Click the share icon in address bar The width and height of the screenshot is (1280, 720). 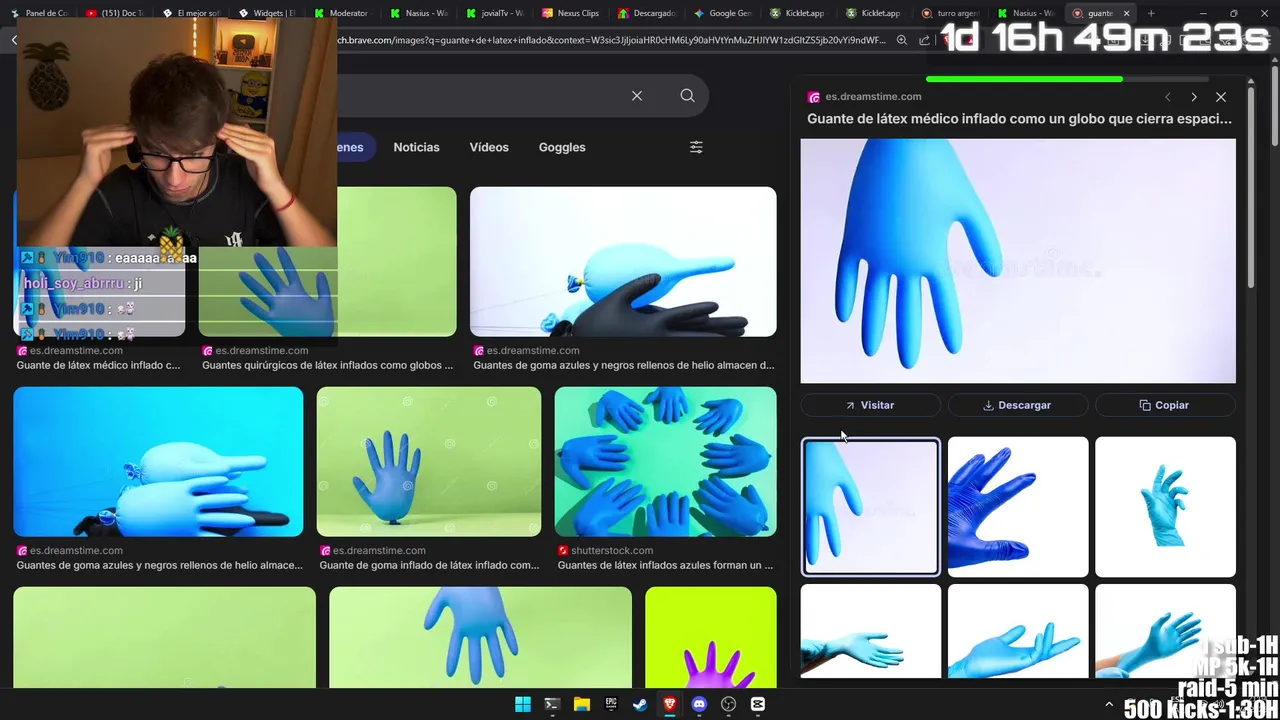tap(924, 40)
